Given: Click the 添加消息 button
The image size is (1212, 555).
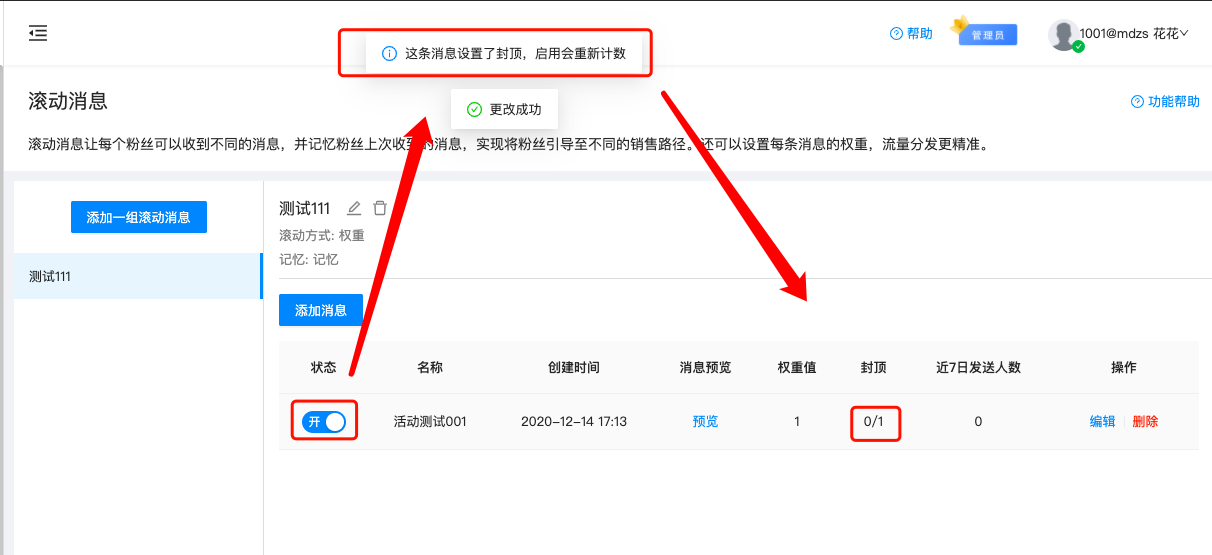Looking at the screenshot, I should tap(321, 310).
